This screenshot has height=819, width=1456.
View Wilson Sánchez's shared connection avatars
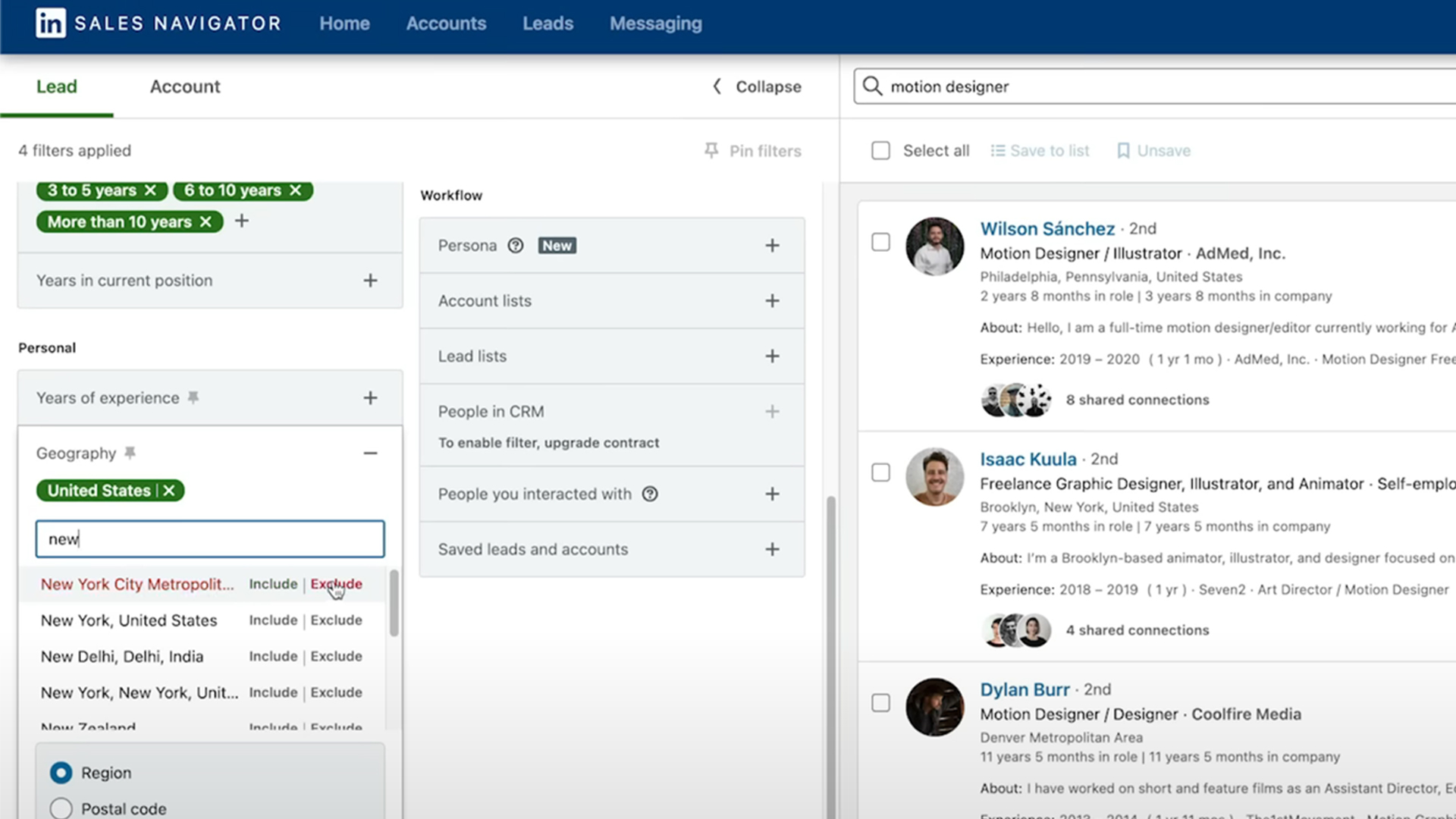(x=1016, y=400)
